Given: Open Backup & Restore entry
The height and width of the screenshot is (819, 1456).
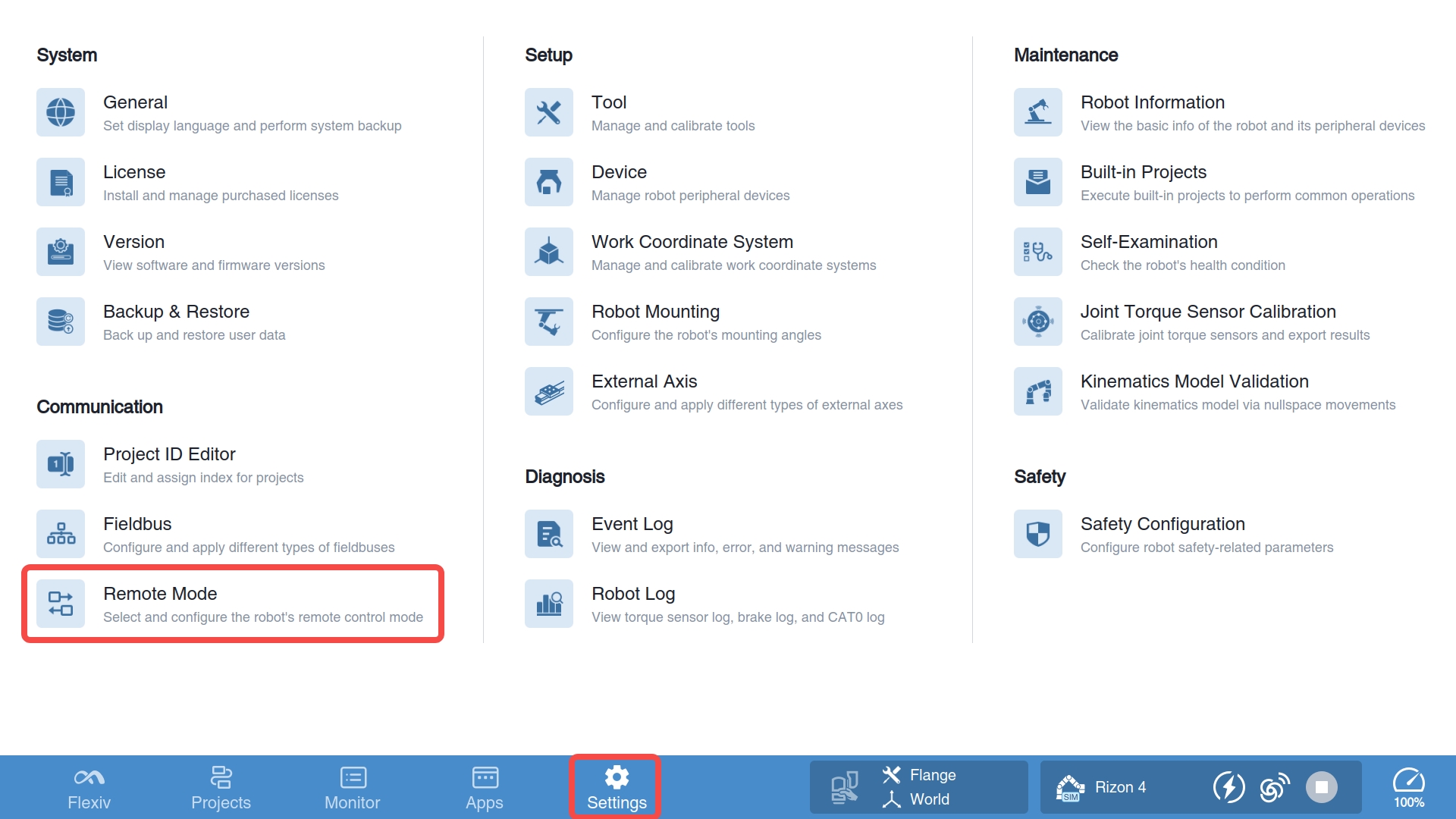Looking at the screenshot, I should [161, 322].
